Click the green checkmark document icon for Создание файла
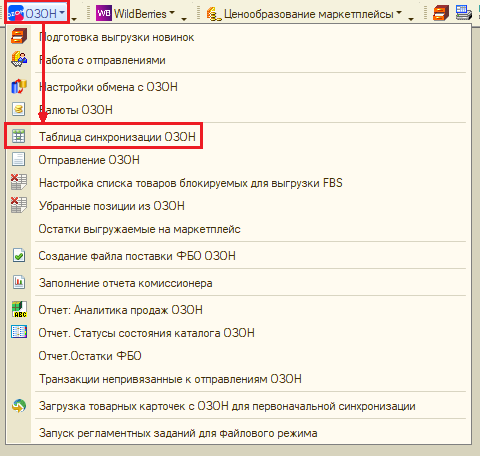480x456 pixels. (19, 255)
